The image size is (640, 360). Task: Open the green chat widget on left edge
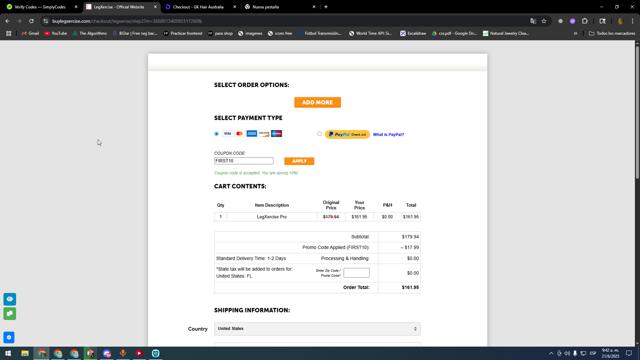pyautogui.click(x=10, y=313)
